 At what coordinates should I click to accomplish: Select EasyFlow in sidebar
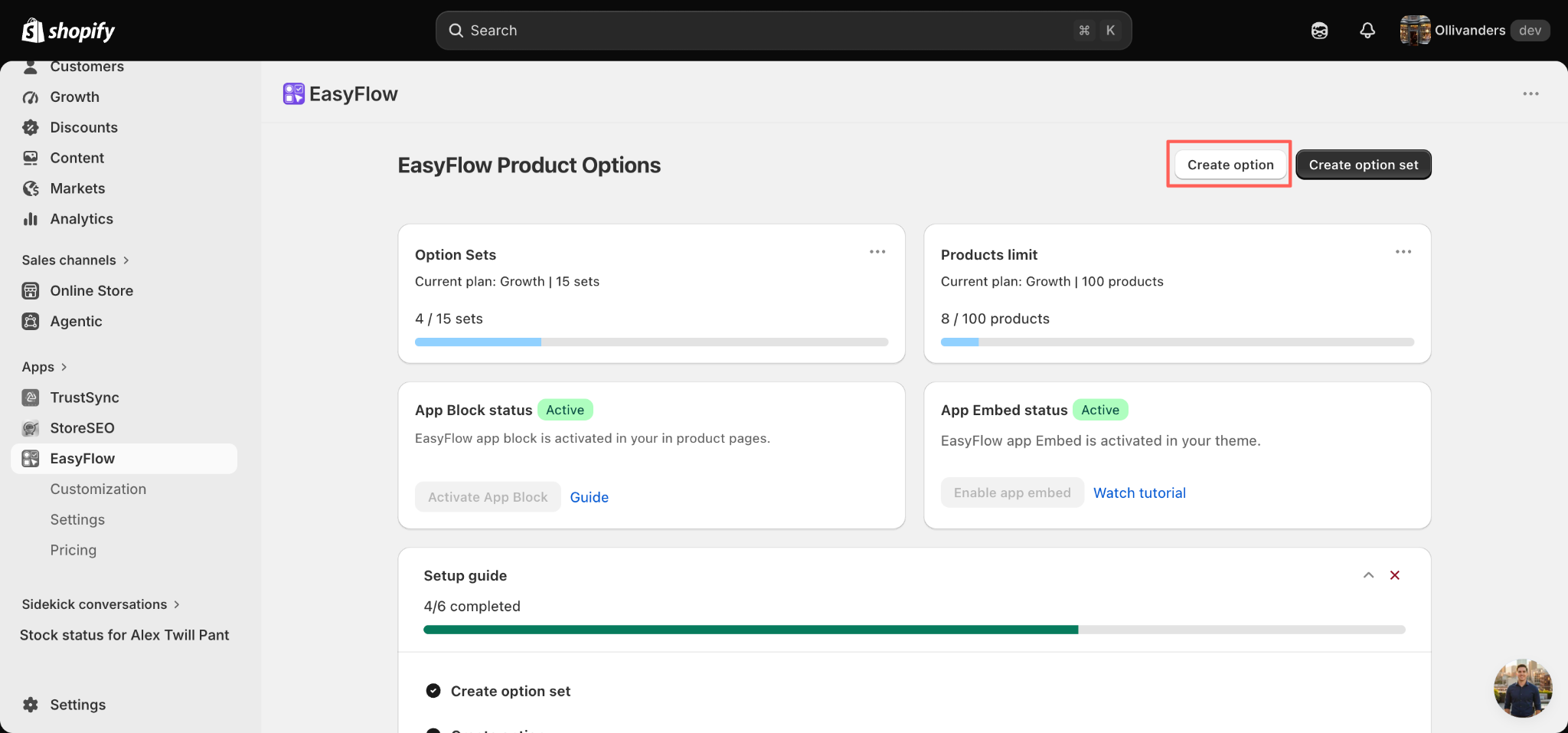(x=124, y=459)
